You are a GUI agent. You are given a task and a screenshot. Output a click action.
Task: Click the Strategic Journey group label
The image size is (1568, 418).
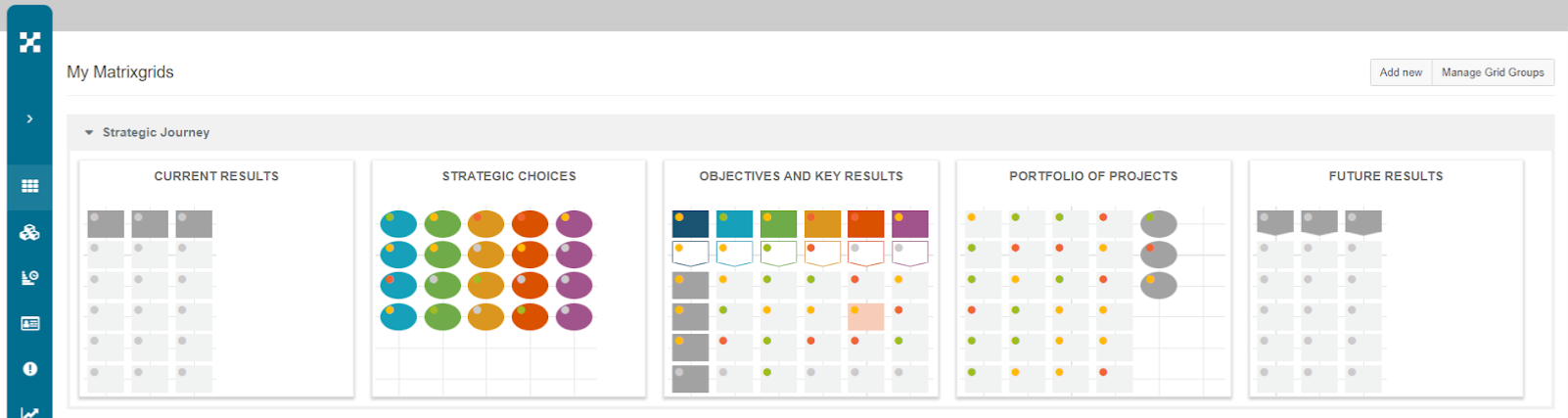click(x=156, y=132)
